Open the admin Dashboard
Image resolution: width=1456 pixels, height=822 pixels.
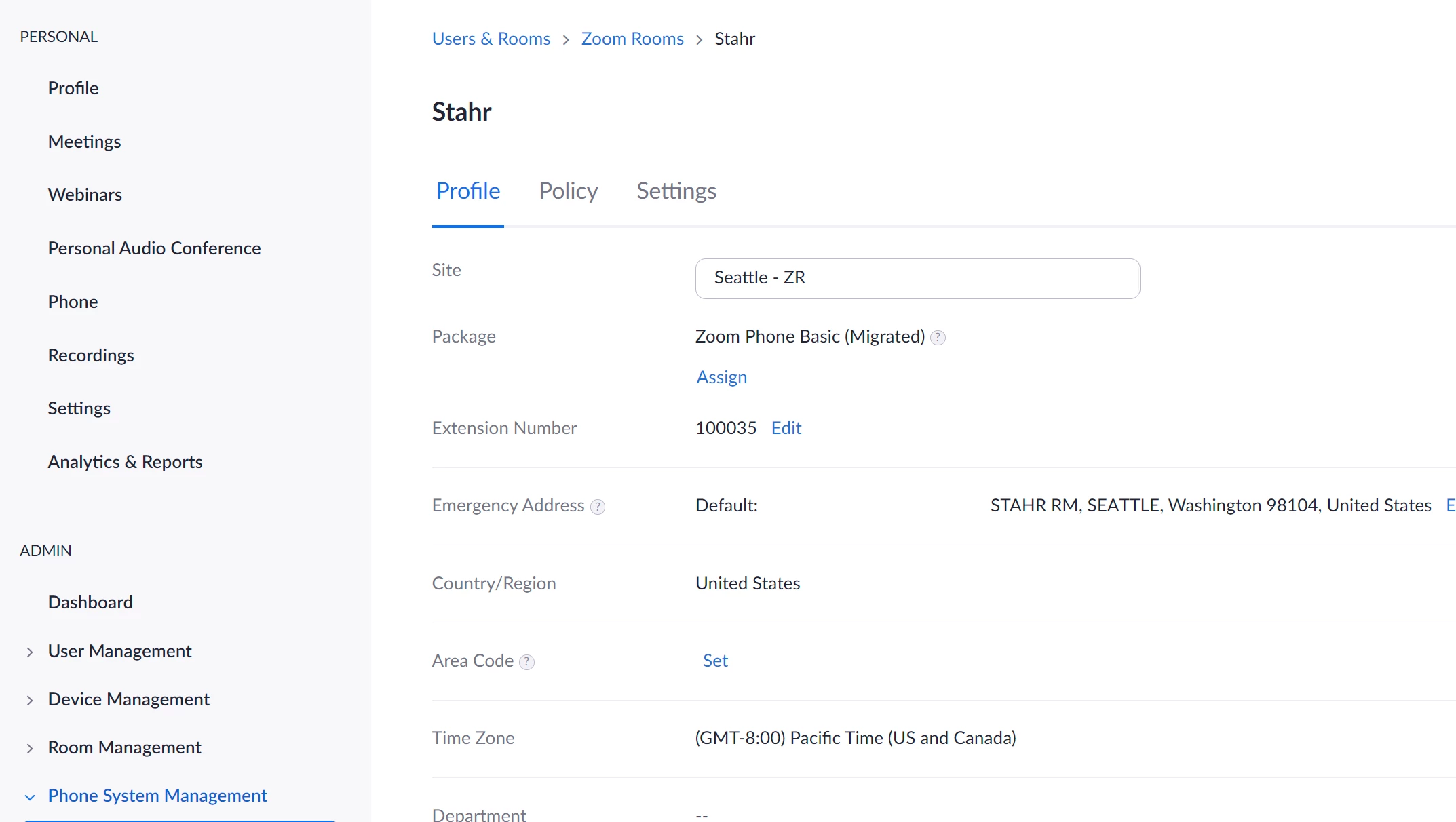click(x=90, y=602)
